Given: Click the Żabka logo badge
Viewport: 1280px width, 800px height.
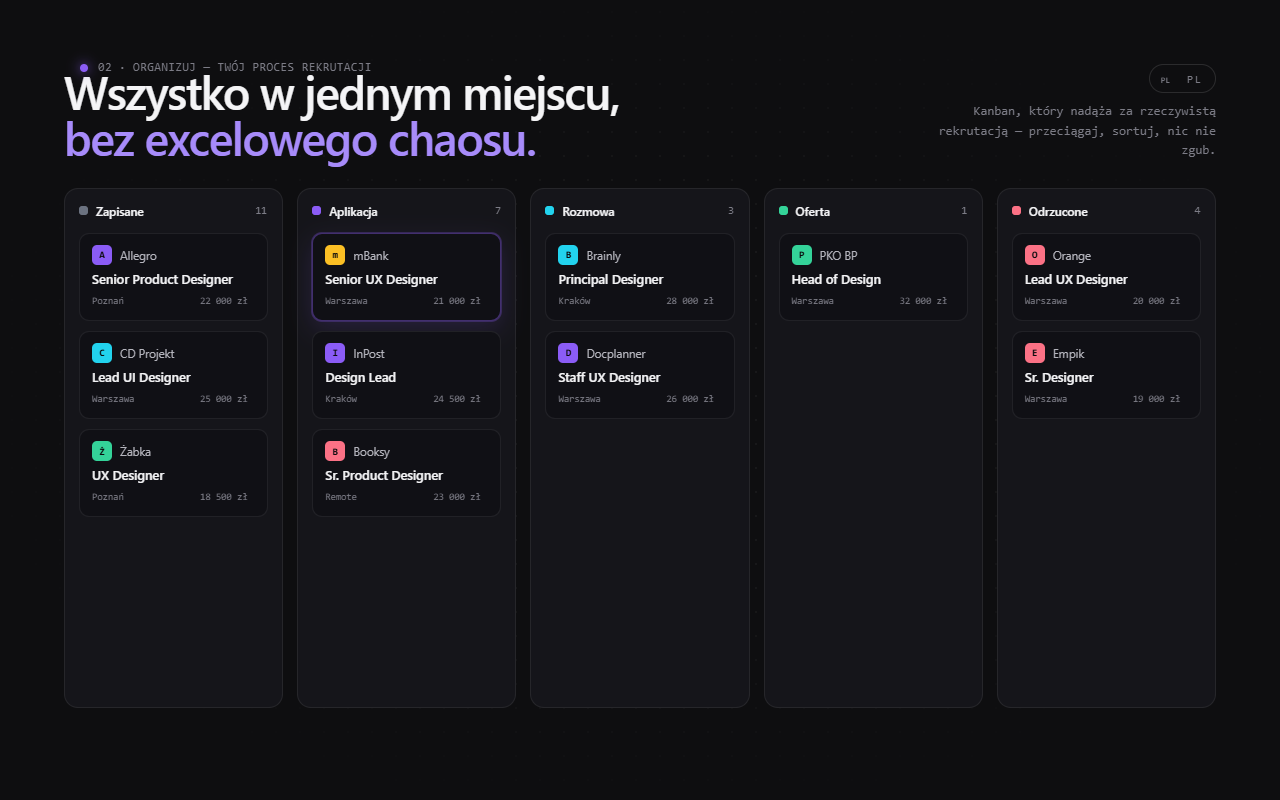Looking at the screenshot, I should pyautogui.click(x=102, y=451).
